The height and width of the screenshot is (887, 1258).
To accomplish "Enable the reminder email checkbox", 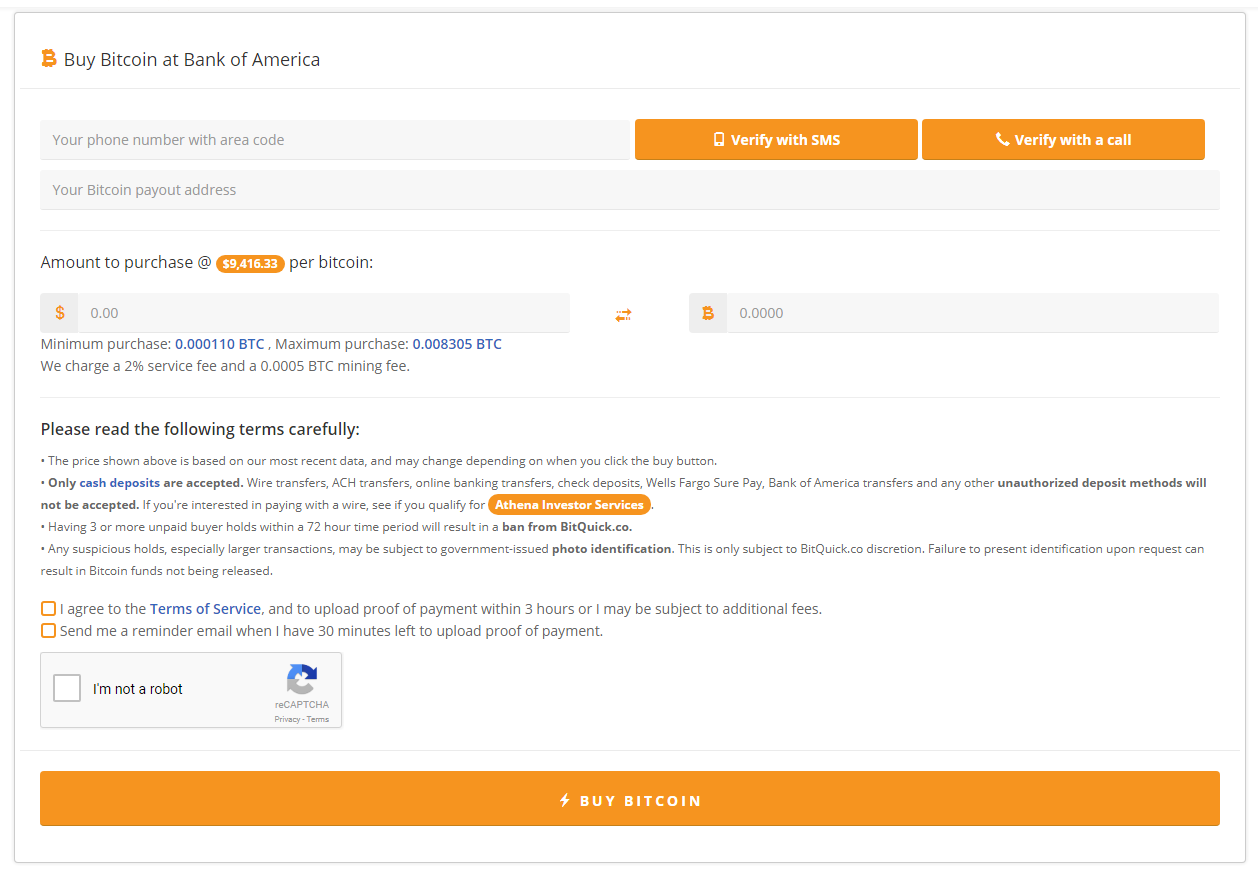I will point(48,630).
